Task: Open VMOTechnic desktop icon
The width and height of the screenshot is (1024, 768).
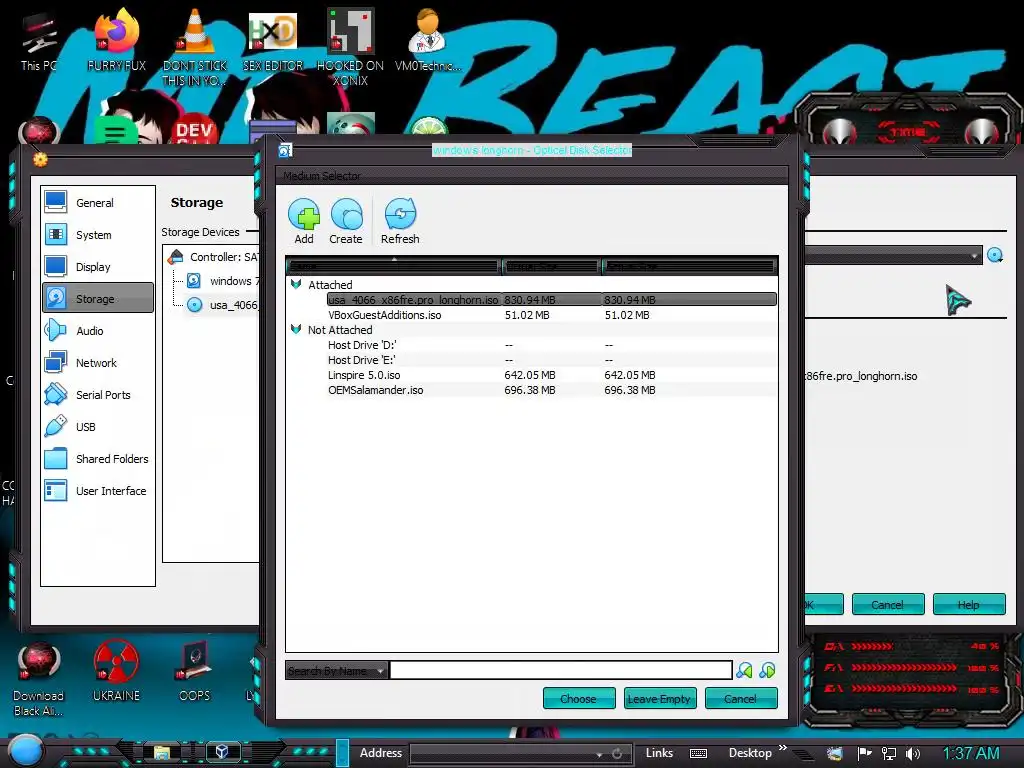Action: click(x=428, y=40)
